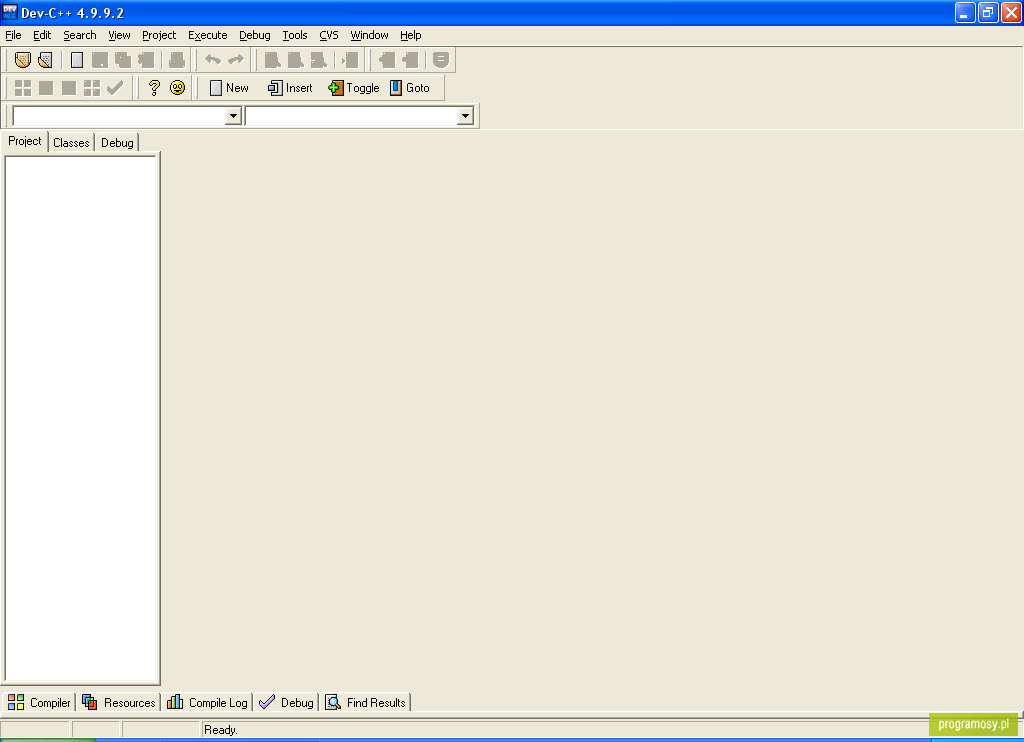Screen dimensions: 1024x742
Task: Open the File menu
Action: pos(13,35)
